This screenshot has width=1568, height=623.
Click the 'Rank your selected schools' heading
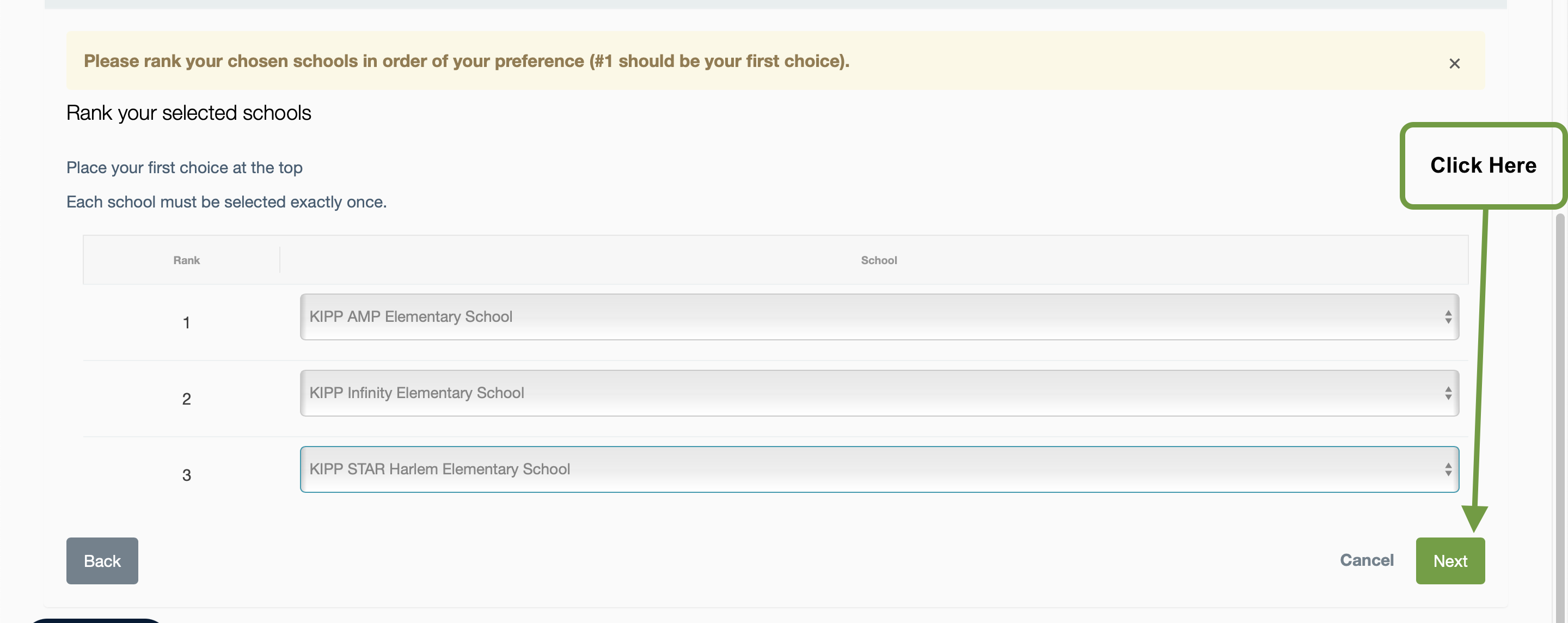[x=189, y=113]
